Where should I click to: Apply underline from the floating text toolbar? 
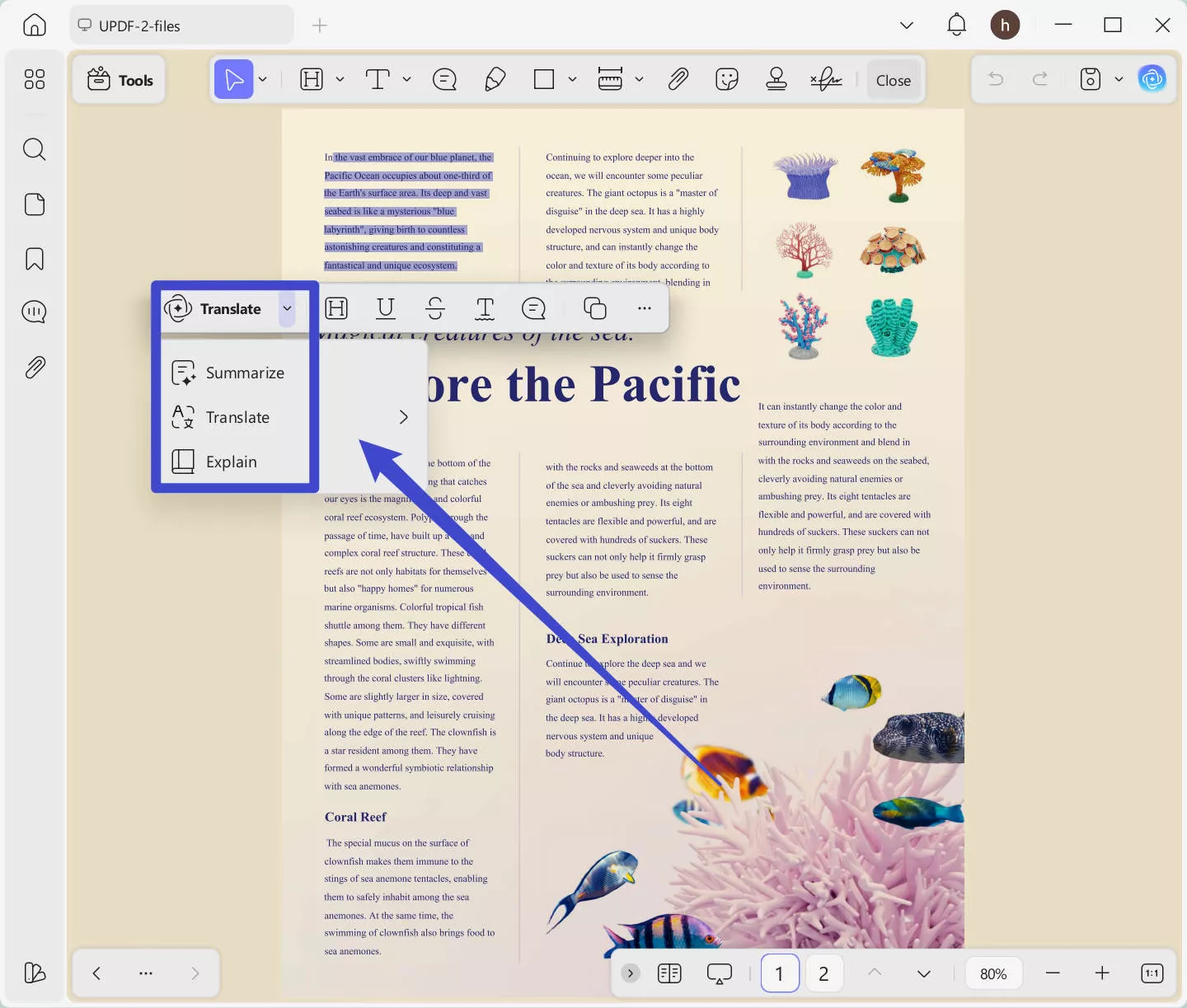pos(385,308)
